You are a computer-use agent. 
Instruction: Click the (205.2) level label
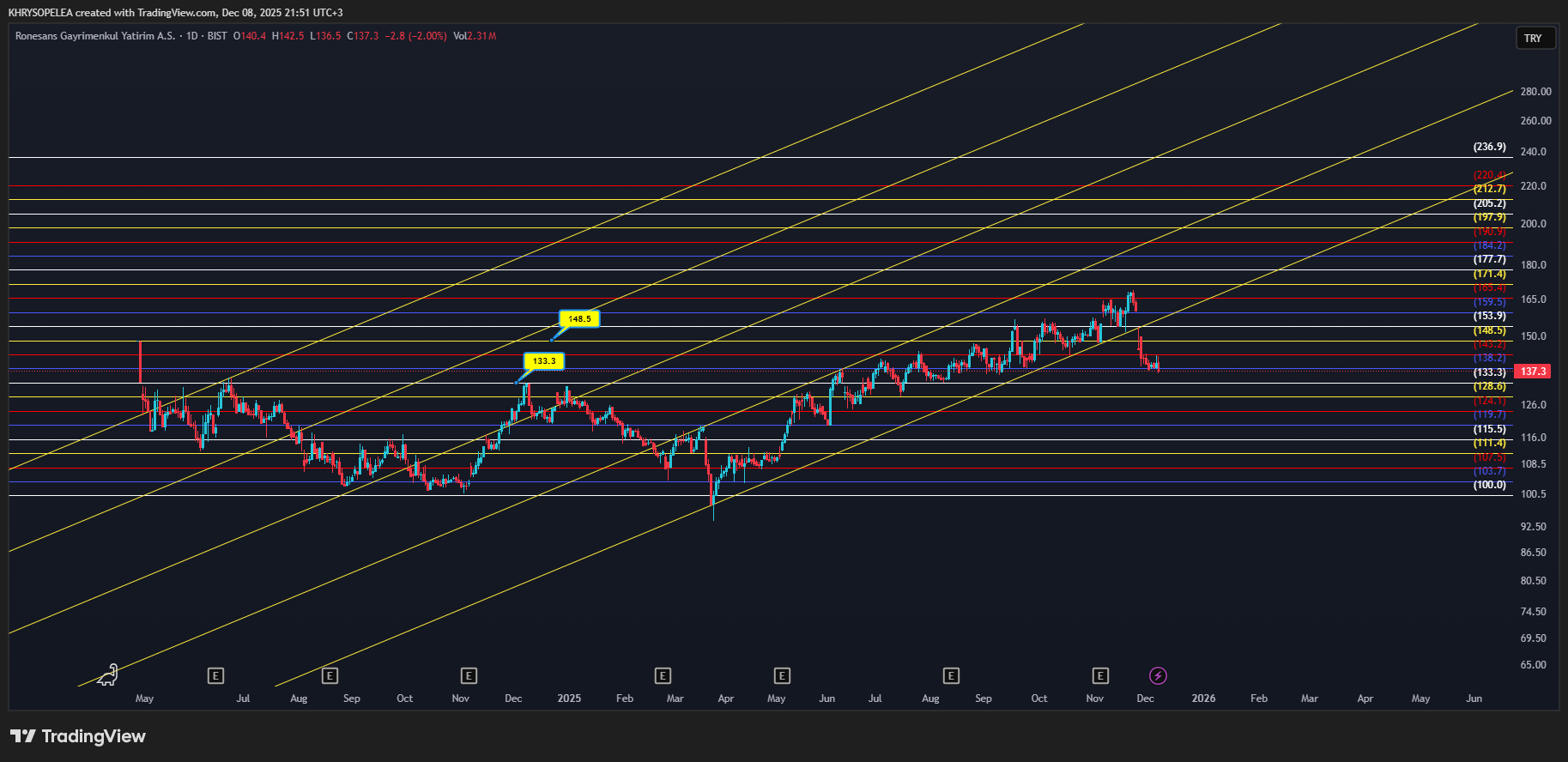[x=1490, y=203]
